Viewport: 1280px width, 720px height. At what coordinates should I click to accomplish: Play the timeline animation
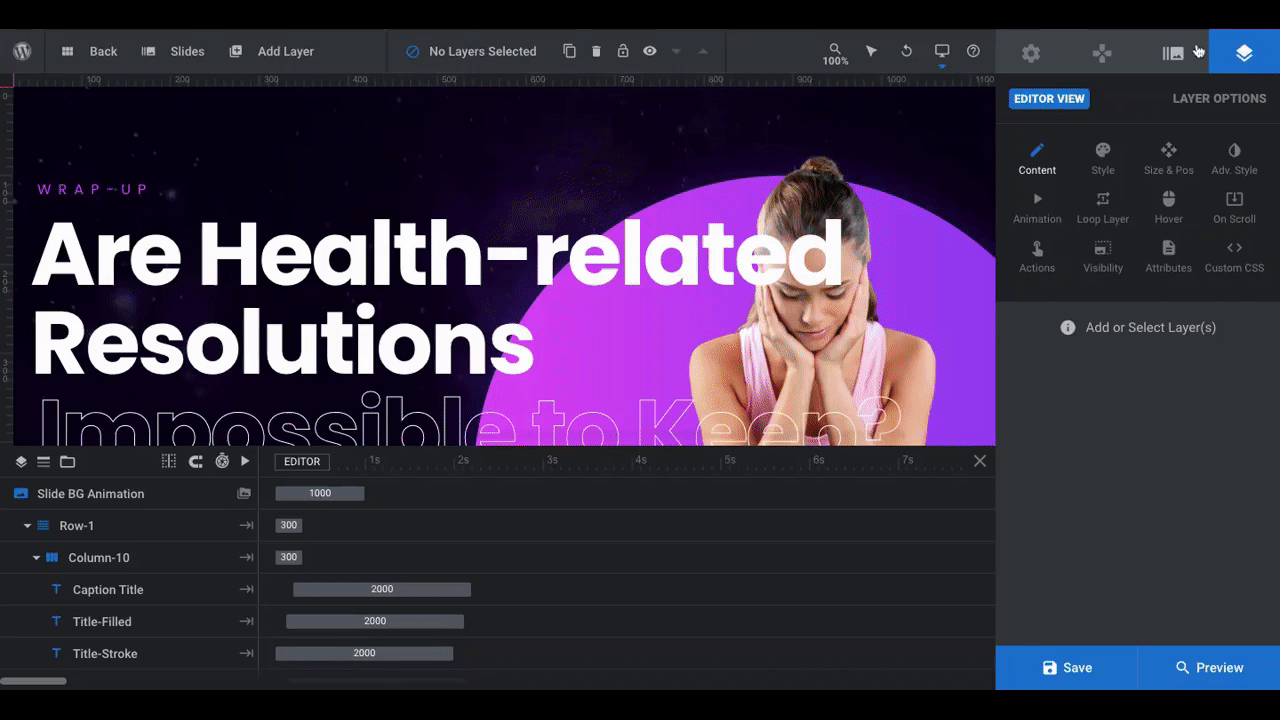tap(245, 461)
